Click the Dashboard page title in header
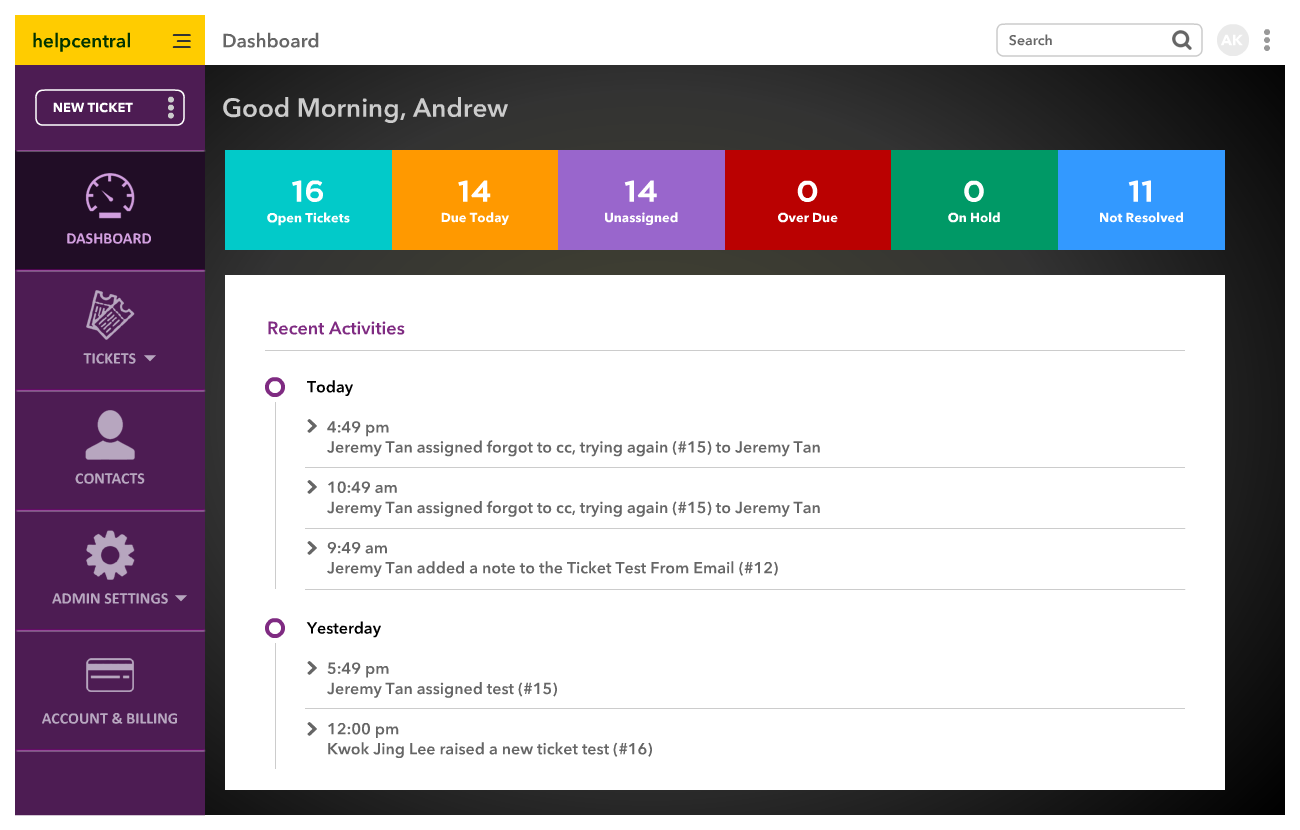The image size is (1300, 830). 271,41
